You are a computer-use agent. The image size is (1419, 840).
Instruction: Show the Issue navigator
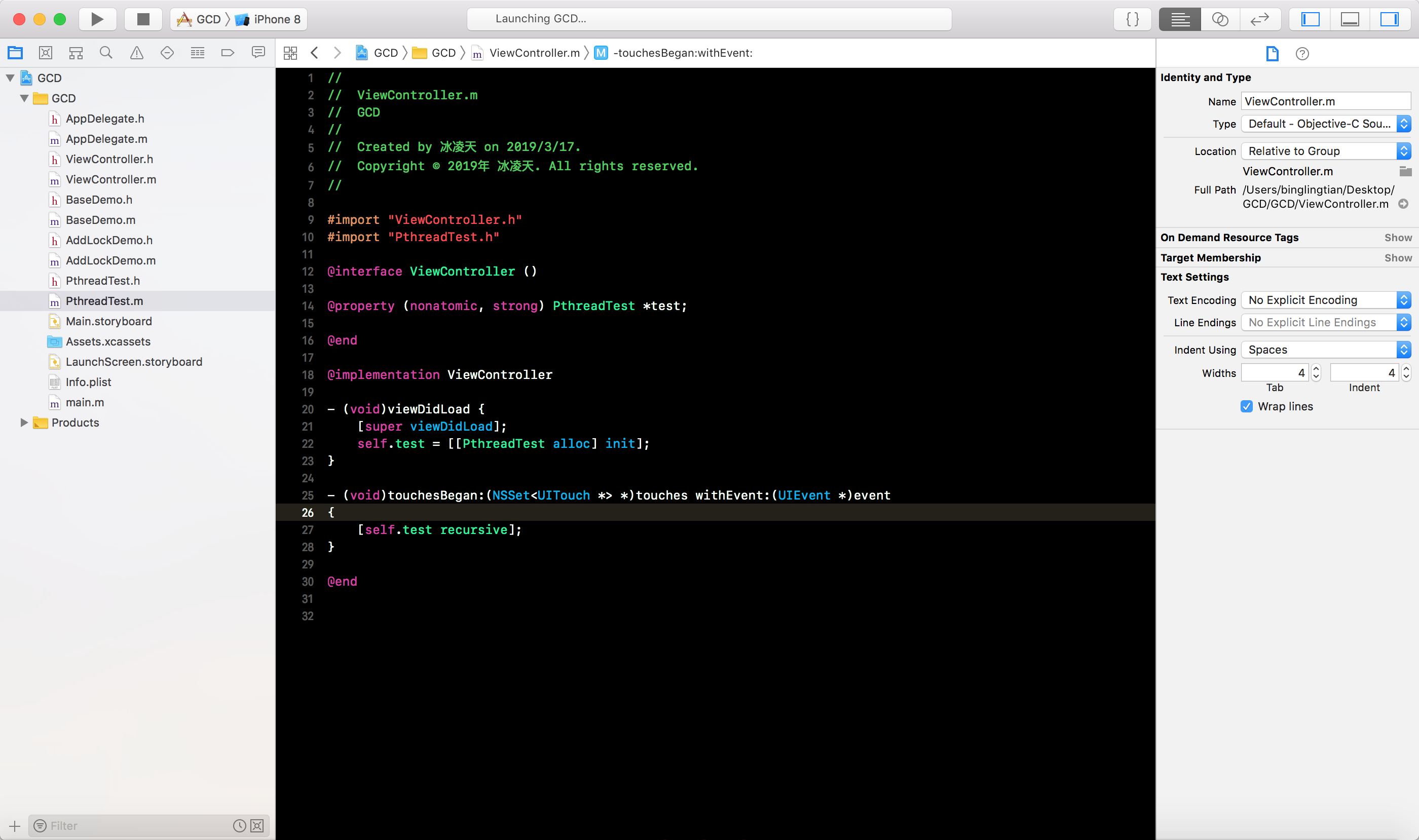(136, 53)
